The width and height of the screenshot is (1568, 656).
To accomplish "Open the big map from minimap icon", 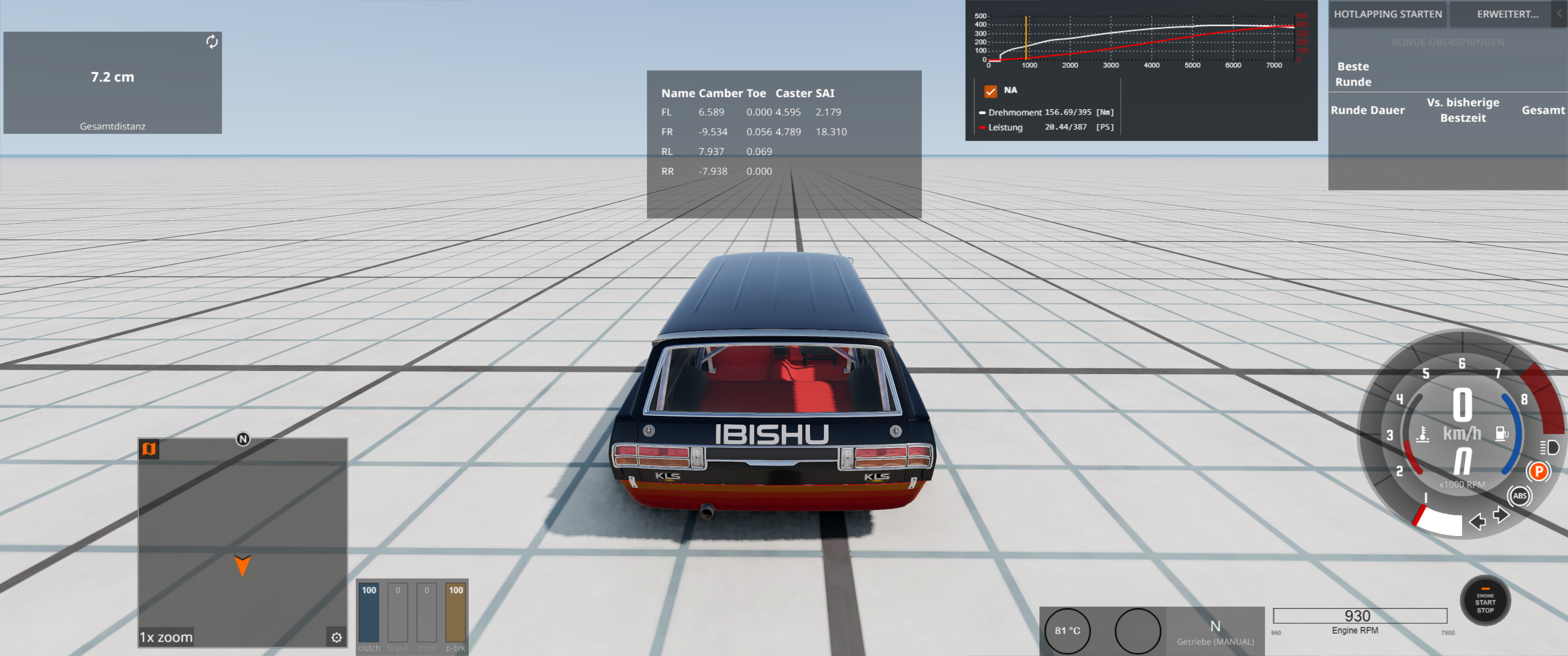I will click(x=149, y=449).
